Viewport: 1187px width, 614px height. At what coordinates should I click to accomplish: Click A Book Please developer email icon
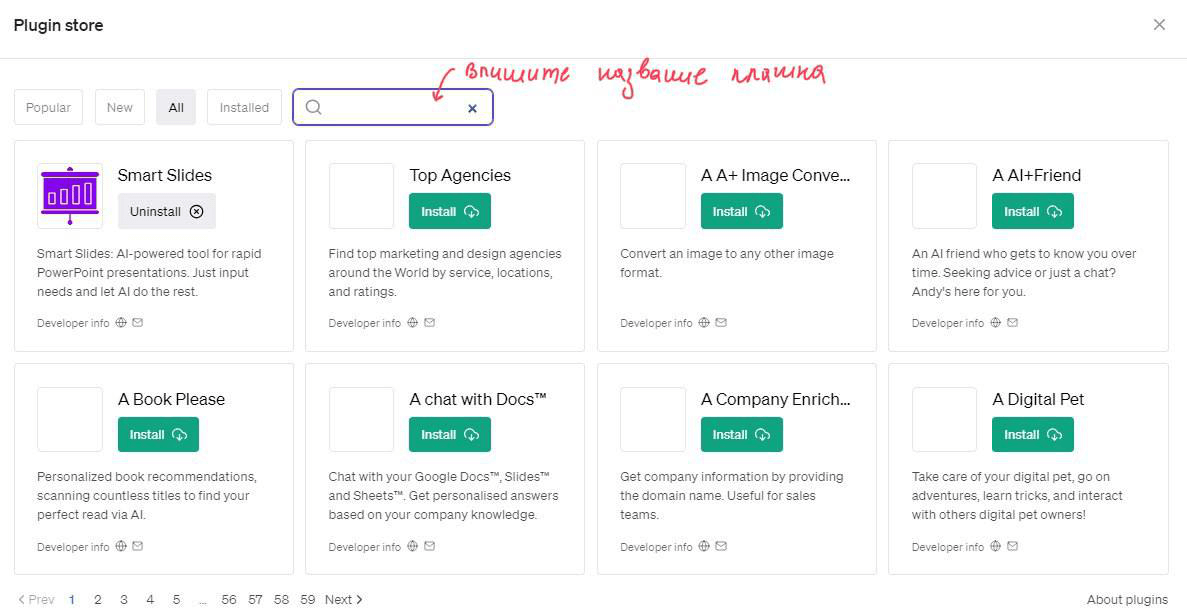point(138,546)
